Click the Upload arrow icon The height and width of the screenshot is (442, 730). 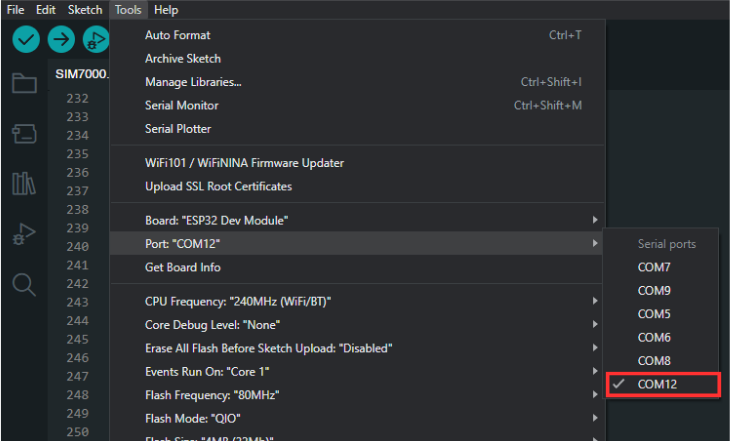click(61, 40)
